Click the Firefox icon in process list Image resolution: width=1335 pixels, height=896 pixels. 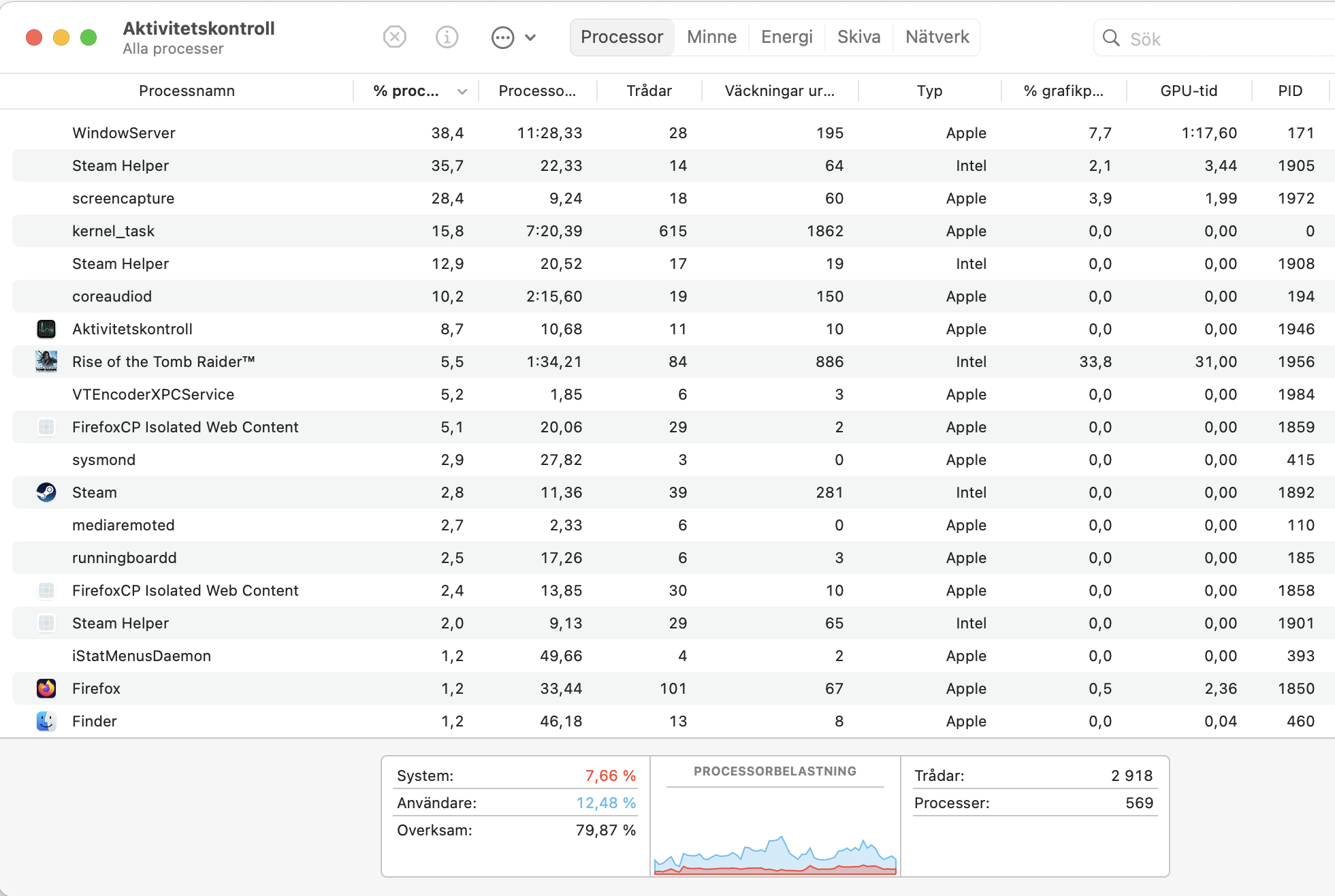[x=46, y=688]
